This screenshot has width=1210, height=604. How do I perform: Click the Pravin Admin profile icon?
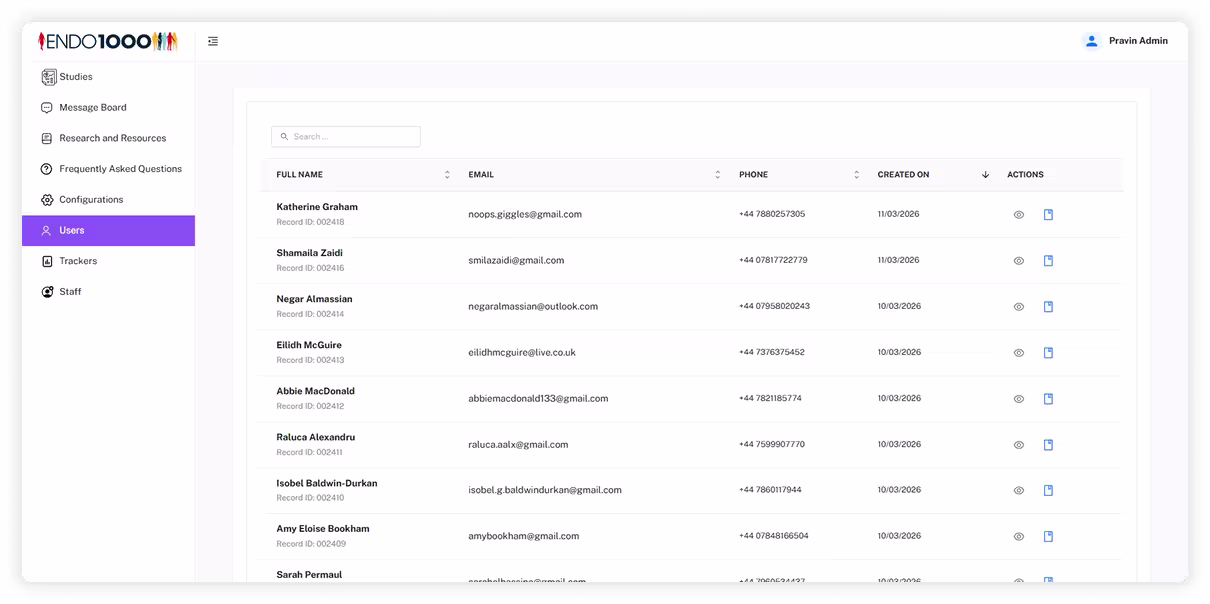tap(1090, 40)
